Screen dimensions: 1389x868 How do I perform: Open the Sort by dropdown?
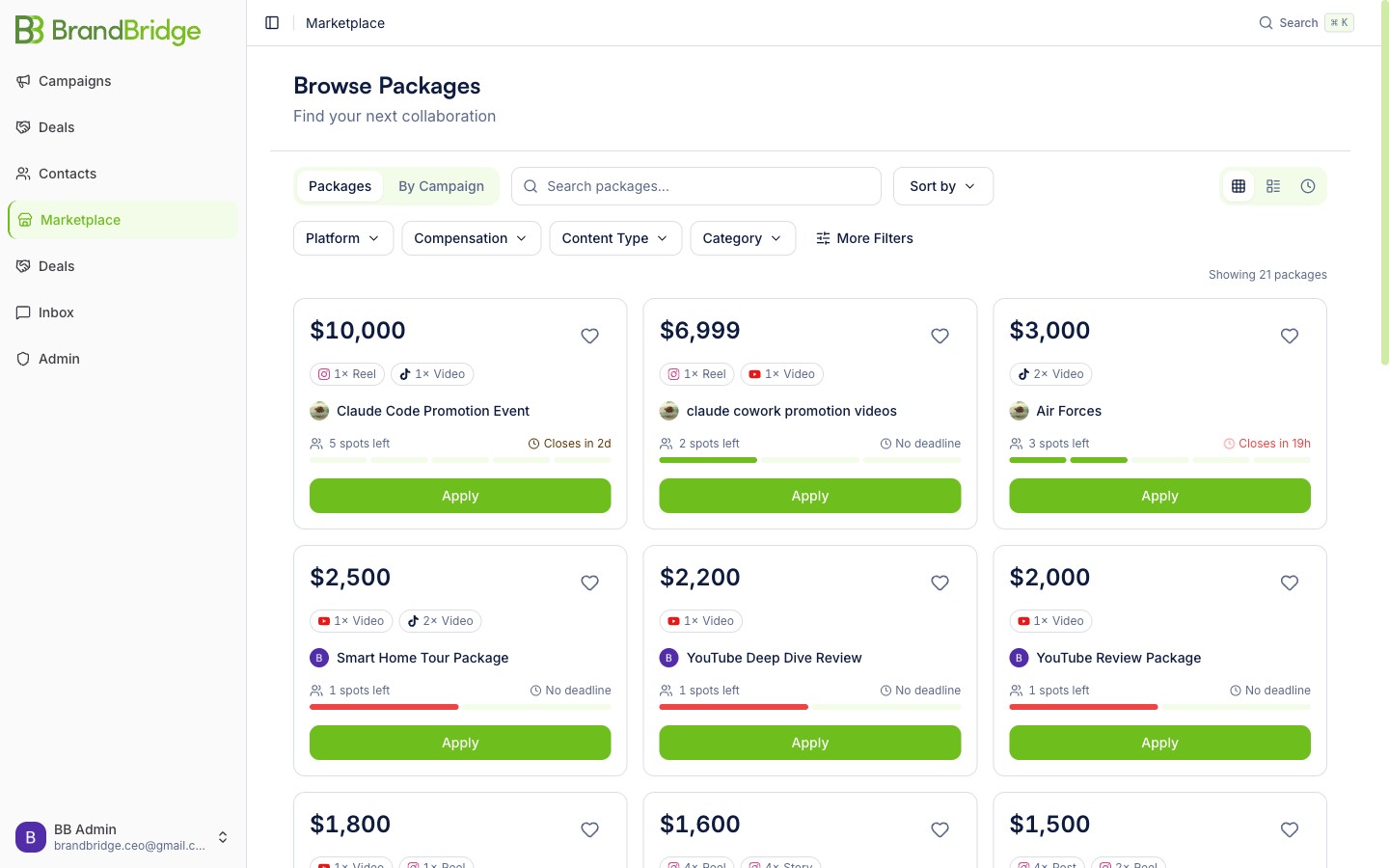tap(942, 186)
